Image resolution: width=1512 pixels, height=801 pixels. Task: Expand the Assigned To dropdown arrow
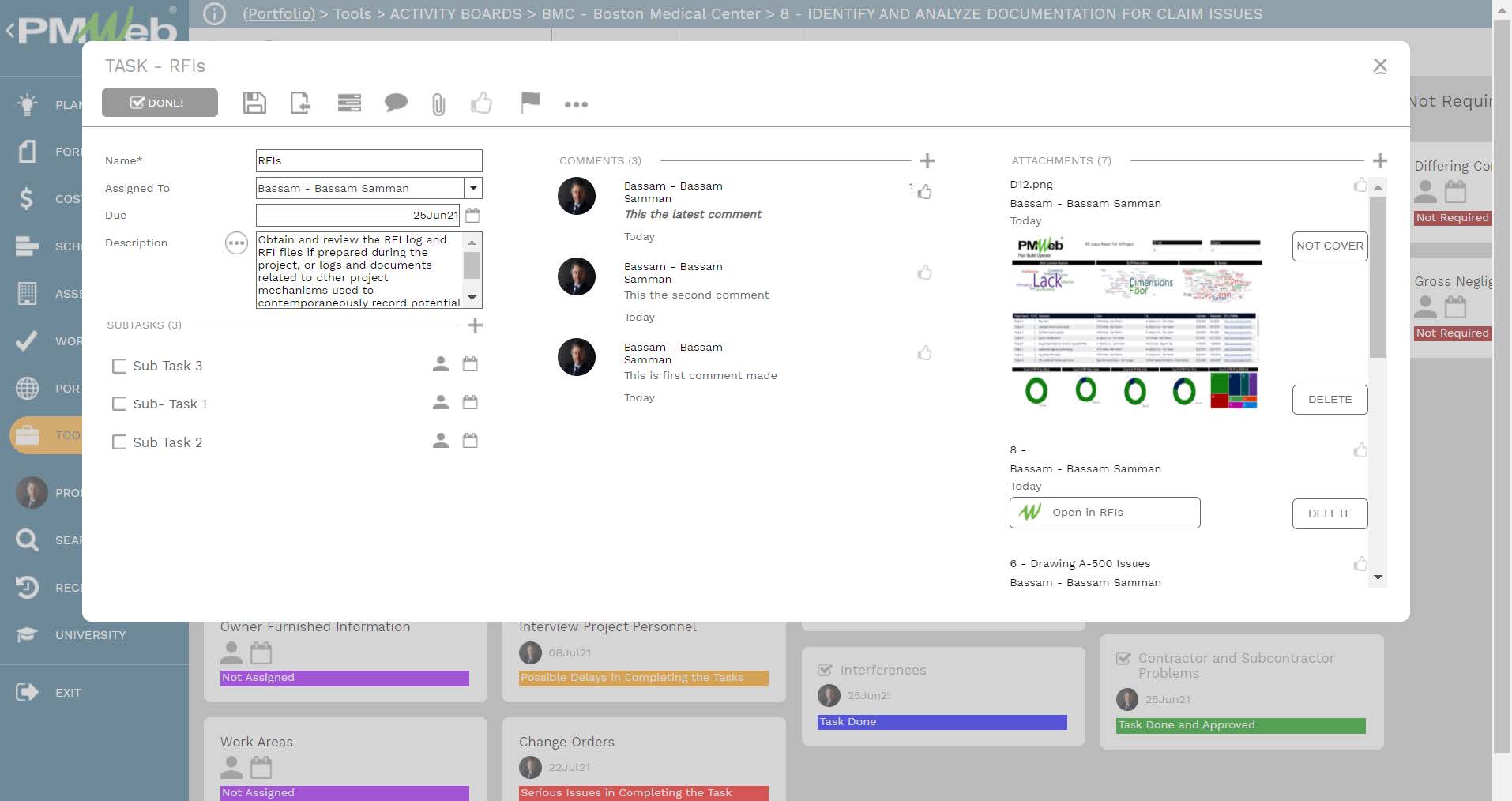(473, 188)
